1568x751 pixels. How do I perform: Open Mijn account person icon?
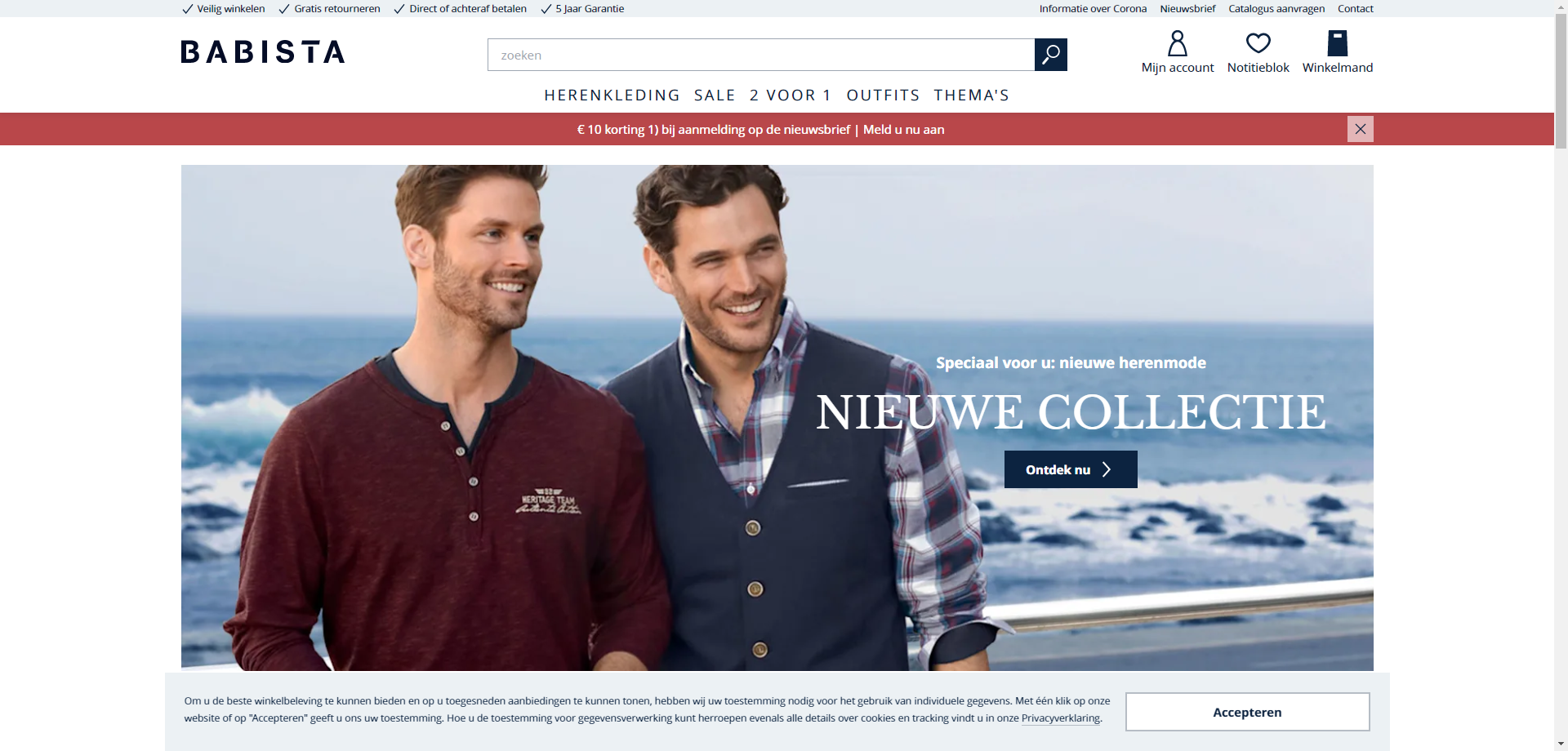coord(1177,43)
